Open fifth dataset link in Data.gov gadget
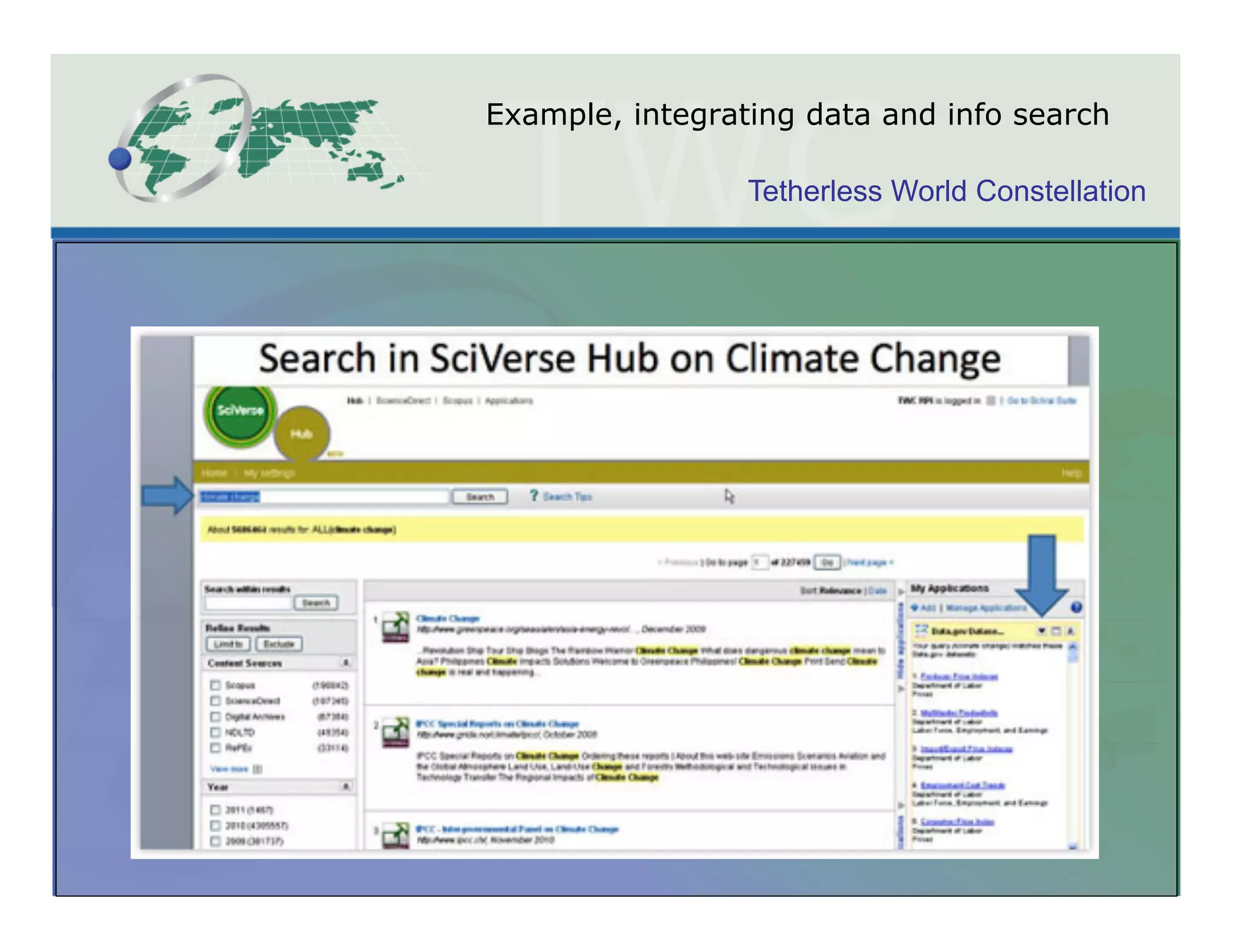 [957, 821]
